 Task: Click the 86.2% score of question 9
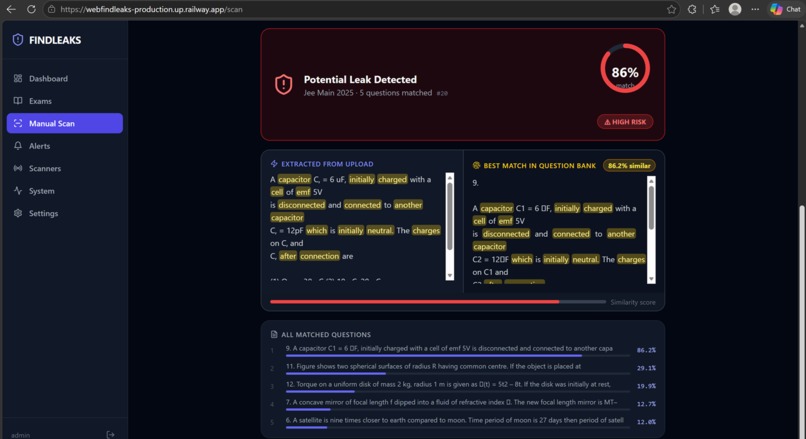(x=646, y=350)
